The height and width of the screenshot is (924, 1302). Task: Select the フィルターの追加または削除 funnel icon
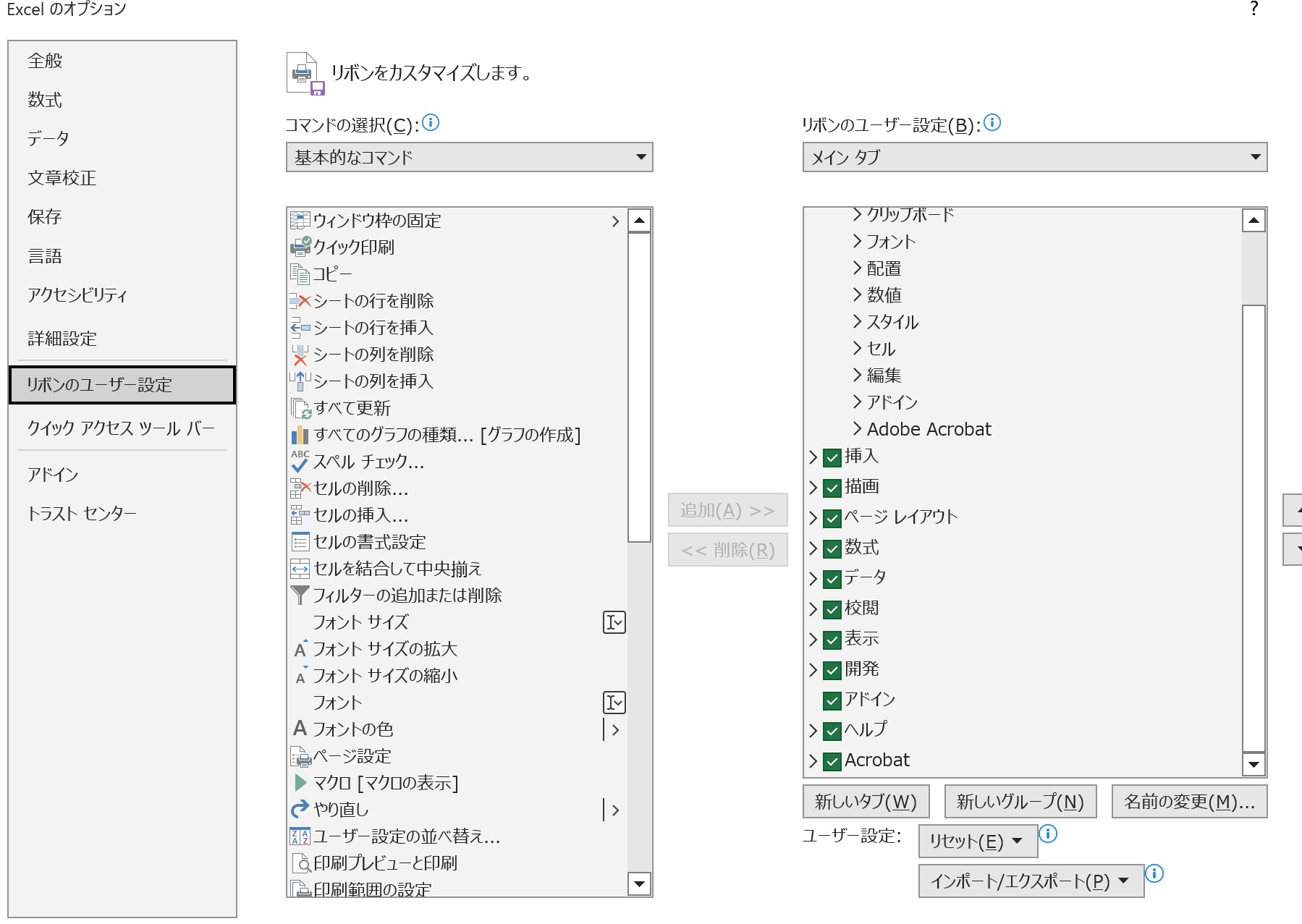[x=298, y=595]
